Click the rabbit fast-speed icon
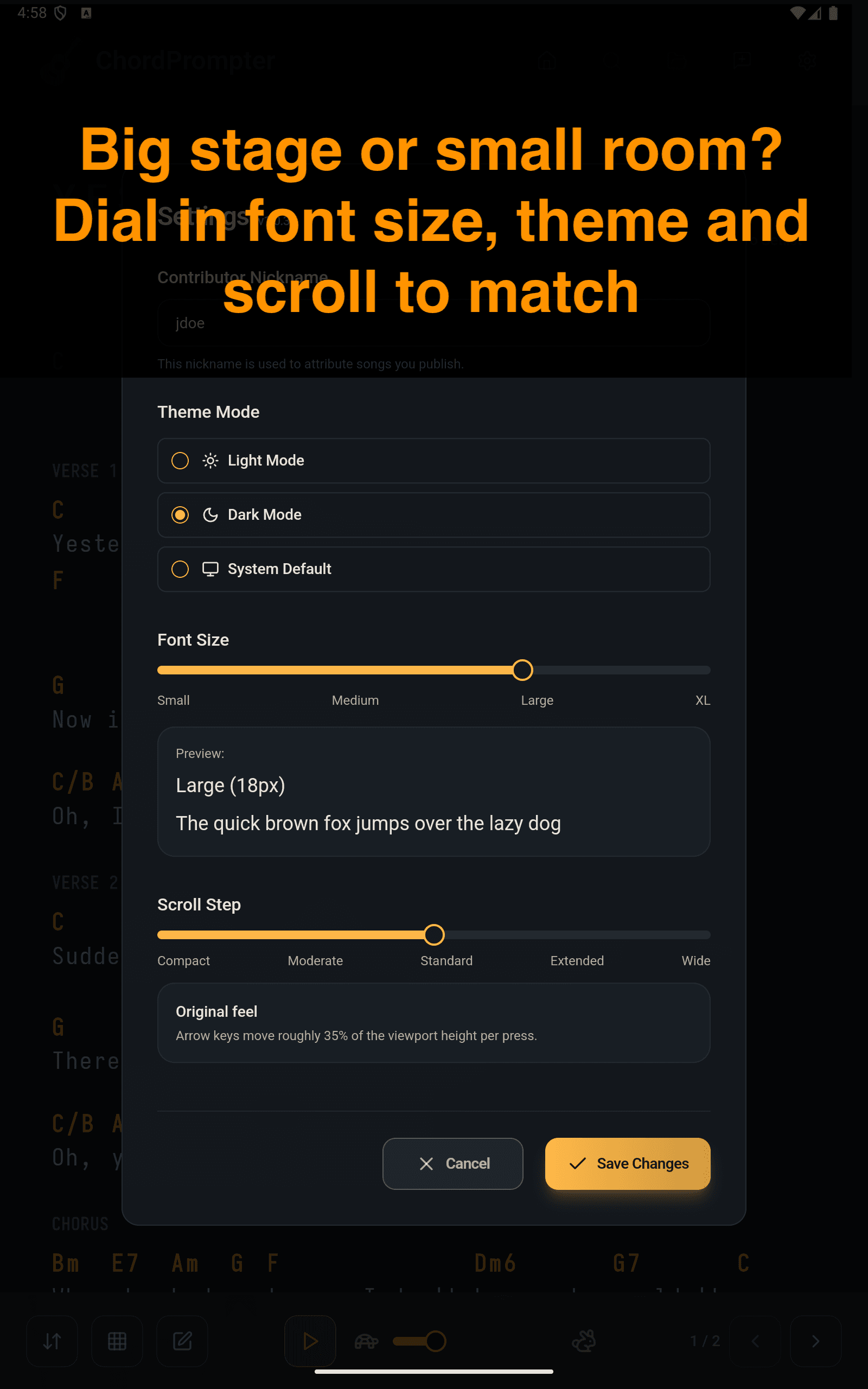Viewport: 868px width, 1389px height. (584, 1341)
